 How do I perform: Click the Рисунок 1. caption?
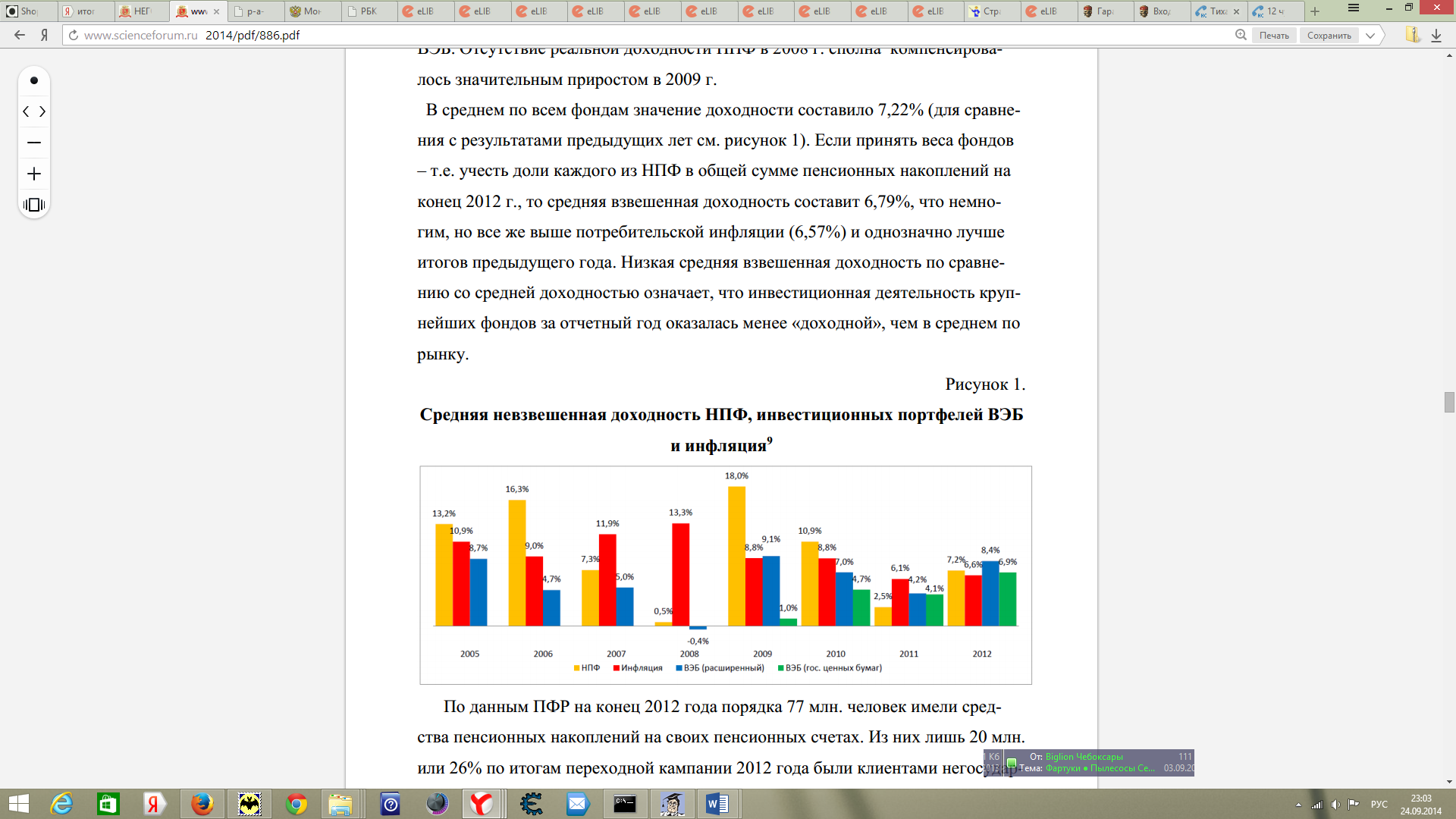click(x=985, y=384)
